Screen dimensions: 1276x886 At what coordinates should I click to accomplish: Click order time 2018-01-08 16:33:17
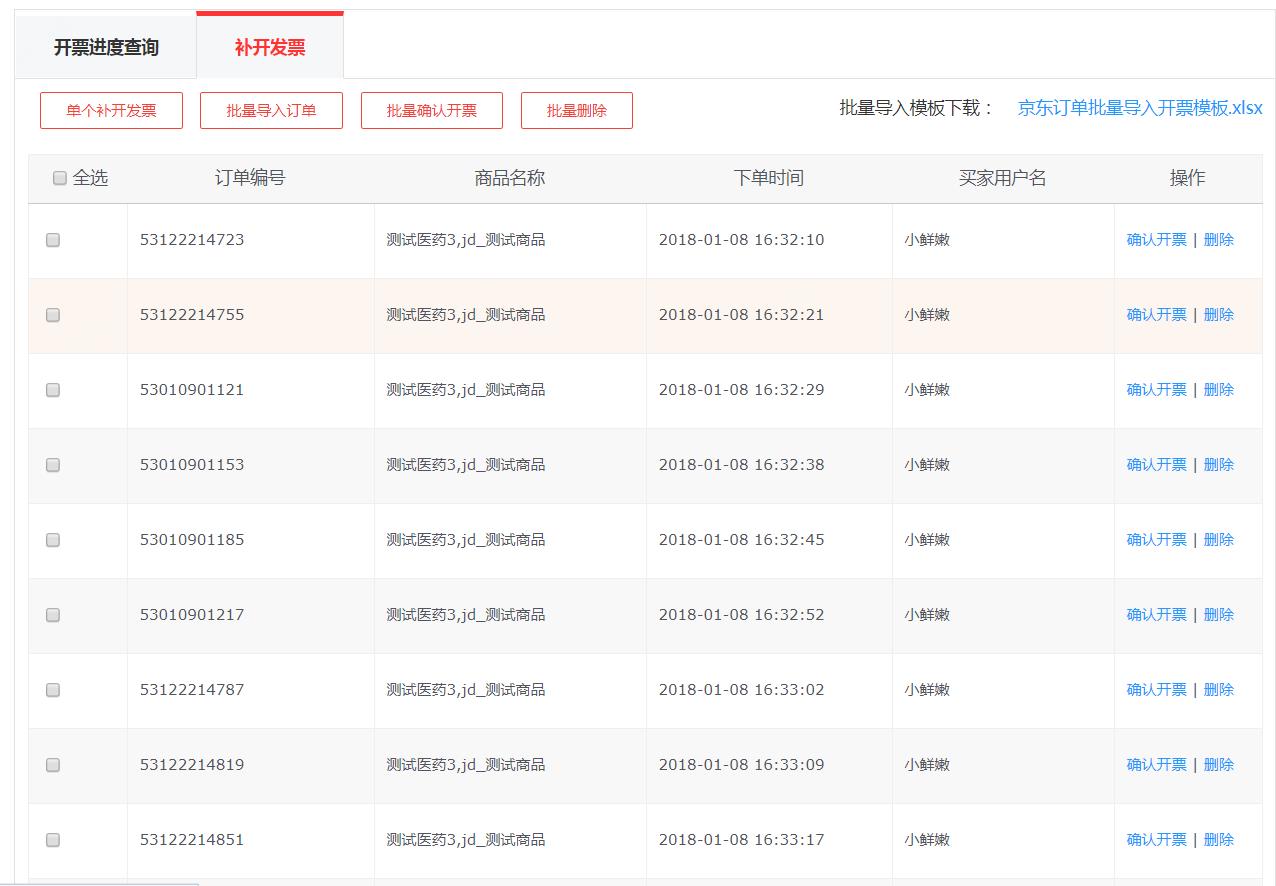click(742, 840)
